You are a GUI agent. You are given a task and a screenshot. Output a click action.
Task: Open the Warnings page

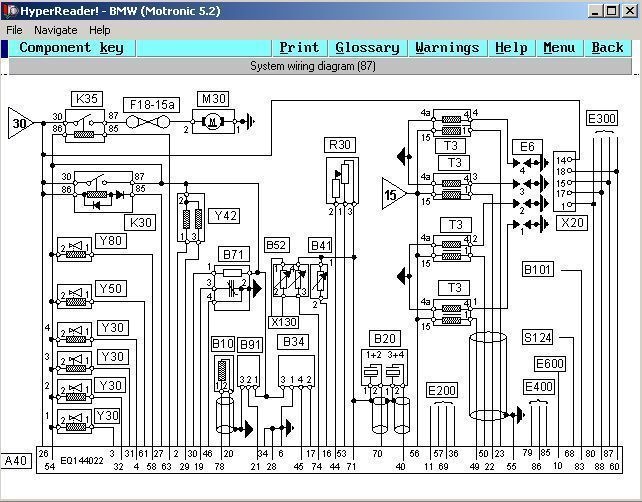[x=447, y=48]
